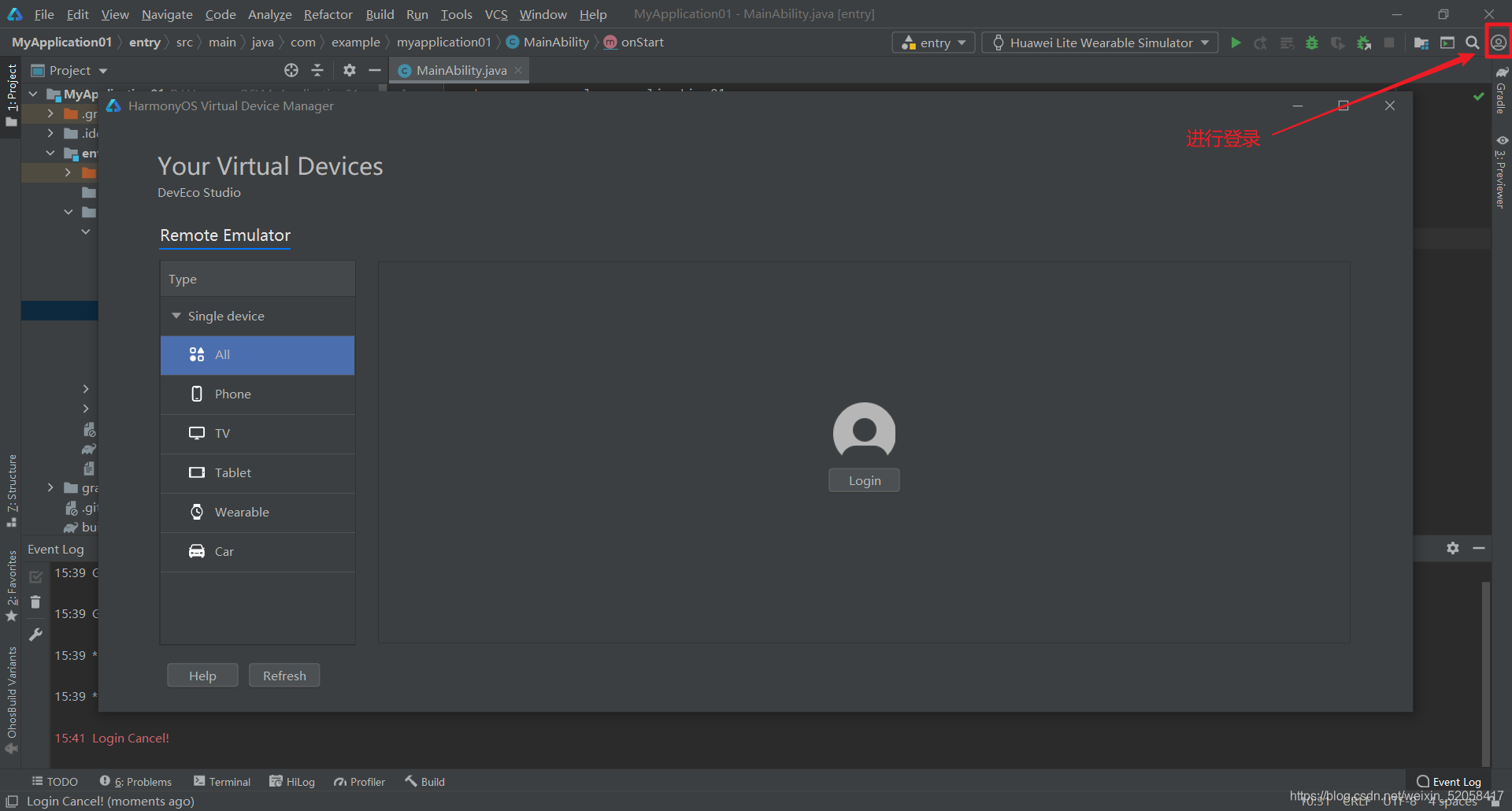1512x811 pixels.
Task: Switch to the Remote Emulator tab
Action: click(x=225, y=235)
